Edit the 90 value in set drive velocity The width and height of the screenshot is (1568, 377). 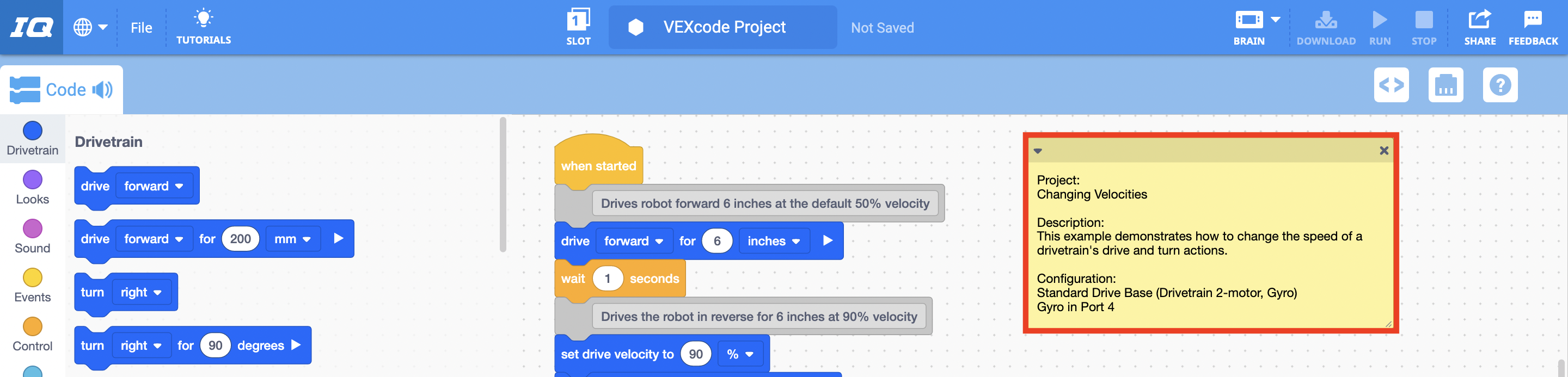tap(695, 353)
